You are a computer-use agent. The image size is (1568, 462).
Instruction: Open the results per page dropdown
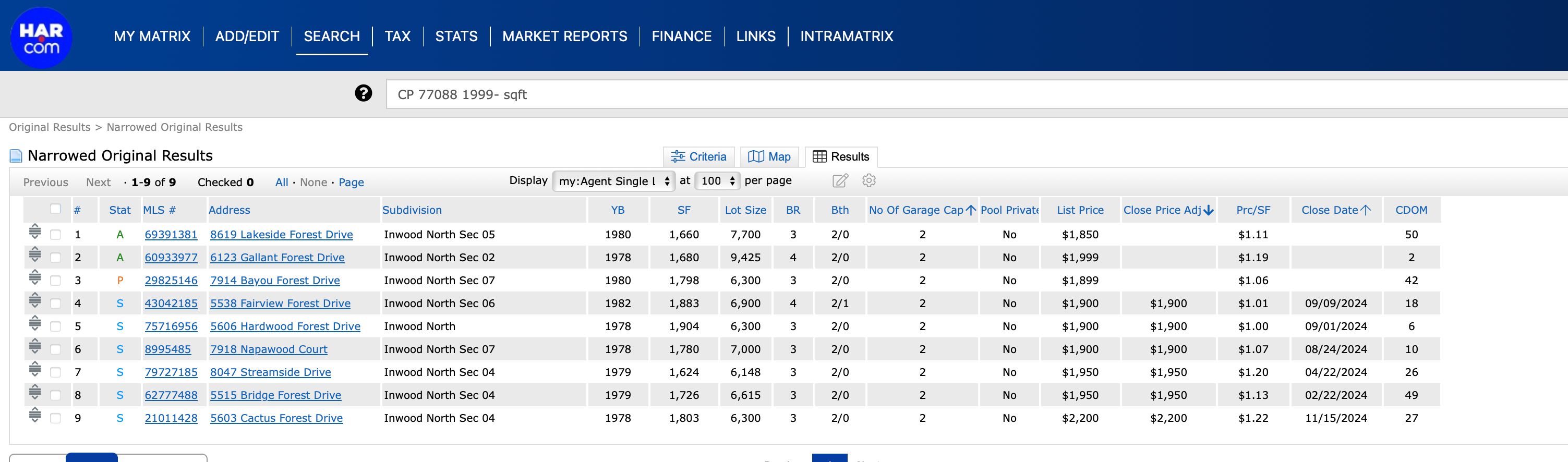(x=717, y=181)
